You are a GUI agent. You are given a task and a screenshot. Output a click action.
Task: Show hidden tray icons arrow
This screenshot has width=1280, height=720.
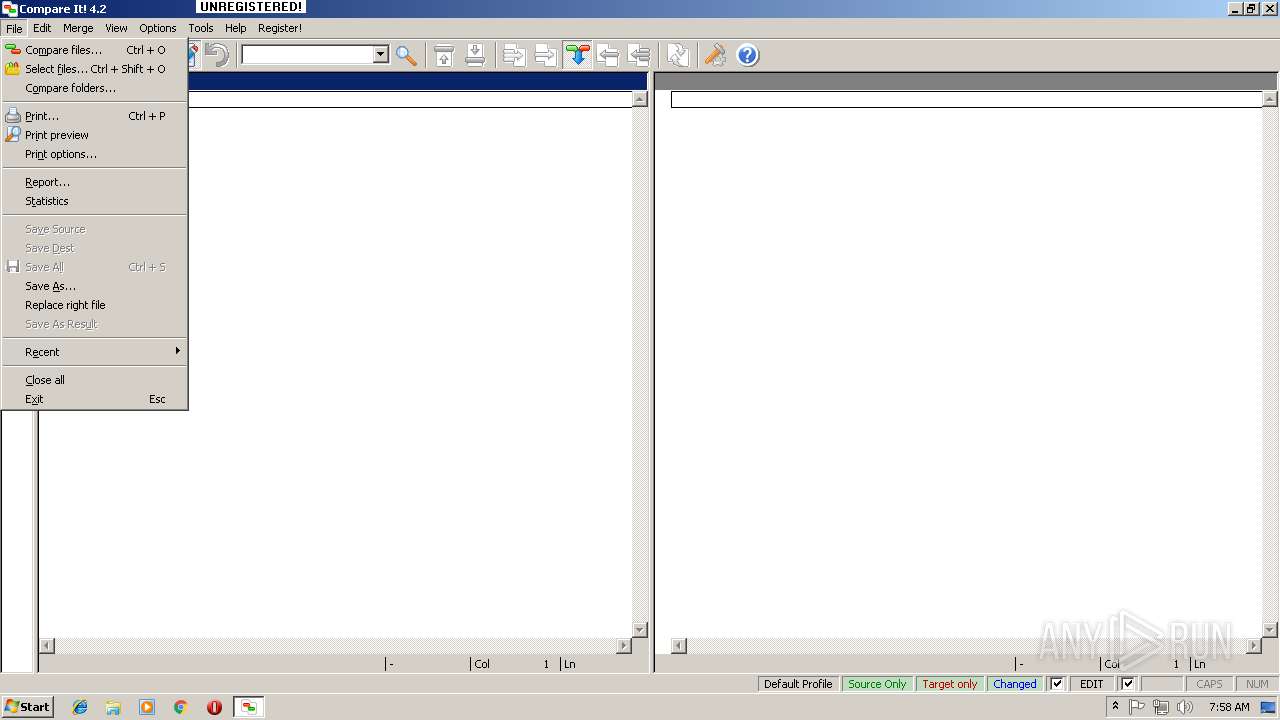(x=1115, y=707)
